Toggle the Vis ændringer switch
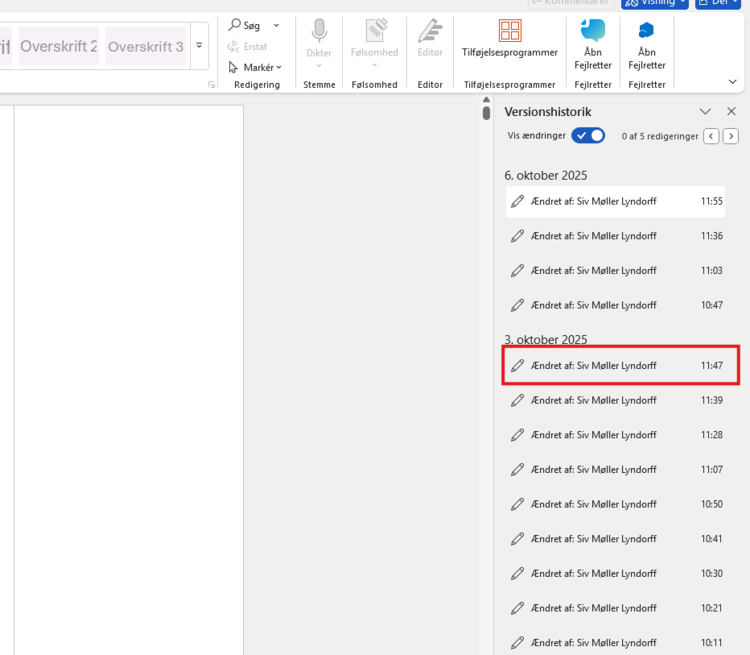Image resolution: width=750 pixels, height=655 pixels. 588,136
